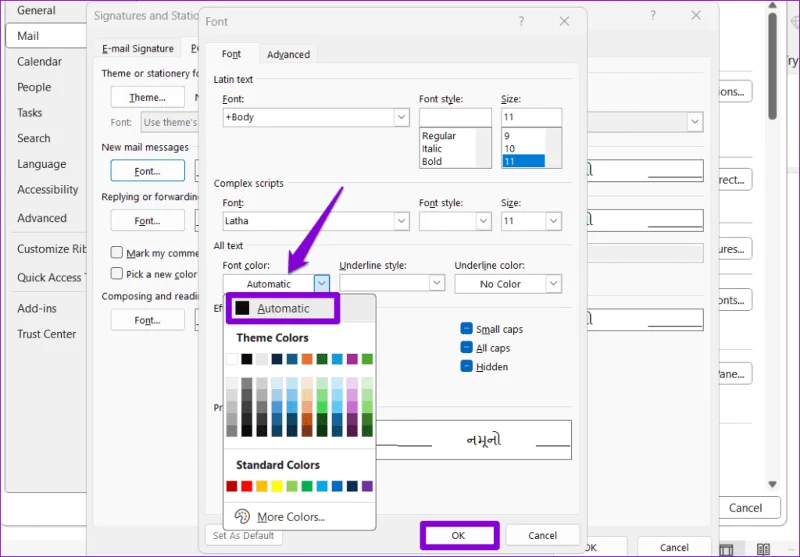Expand the Font color dropdown arrow
This screenshot has width=800, height=557.
point(321,284)
